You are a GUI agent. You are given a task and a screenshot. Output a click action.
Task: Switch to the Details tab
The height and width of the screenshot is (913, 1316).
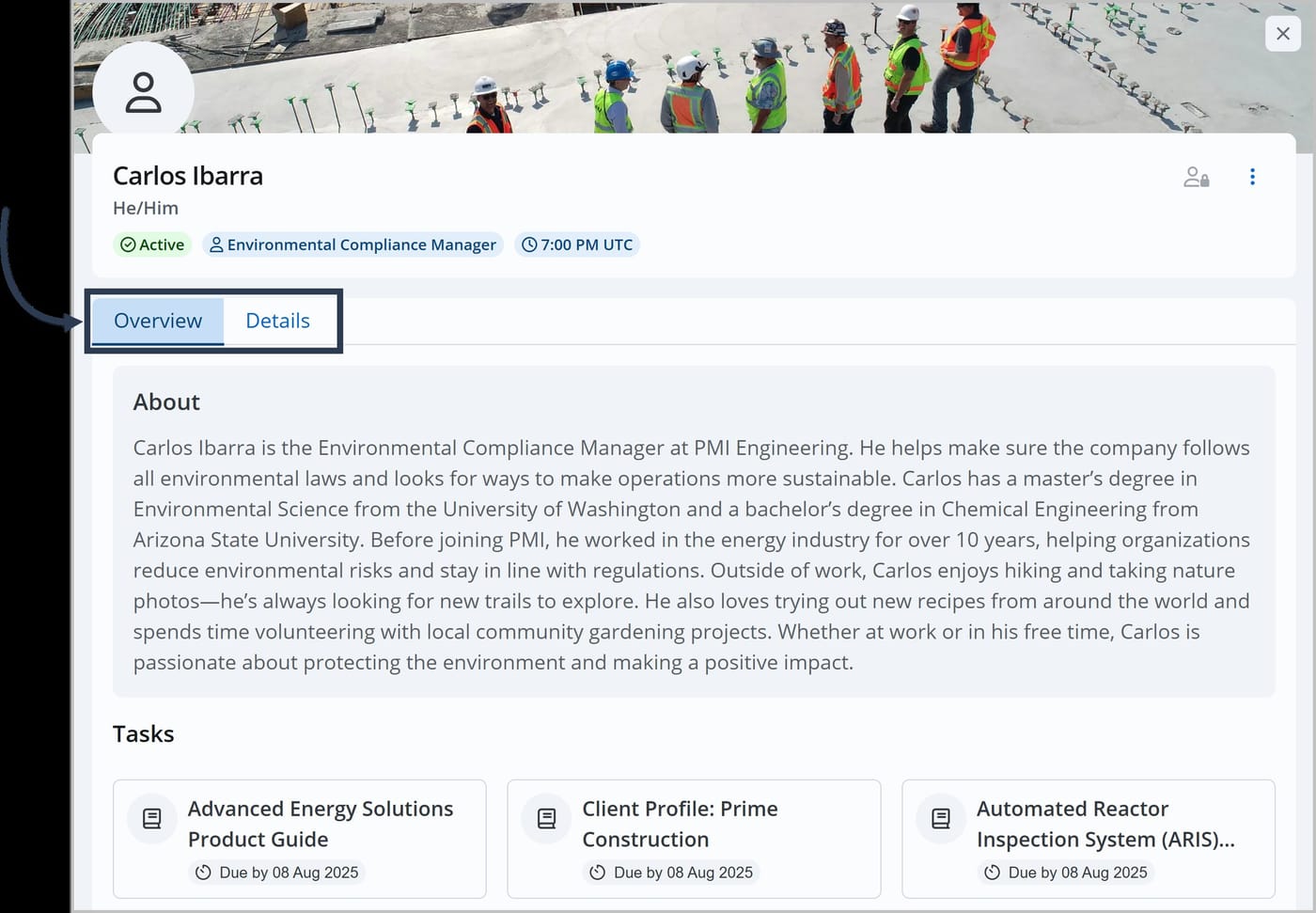tap(277, 321)
